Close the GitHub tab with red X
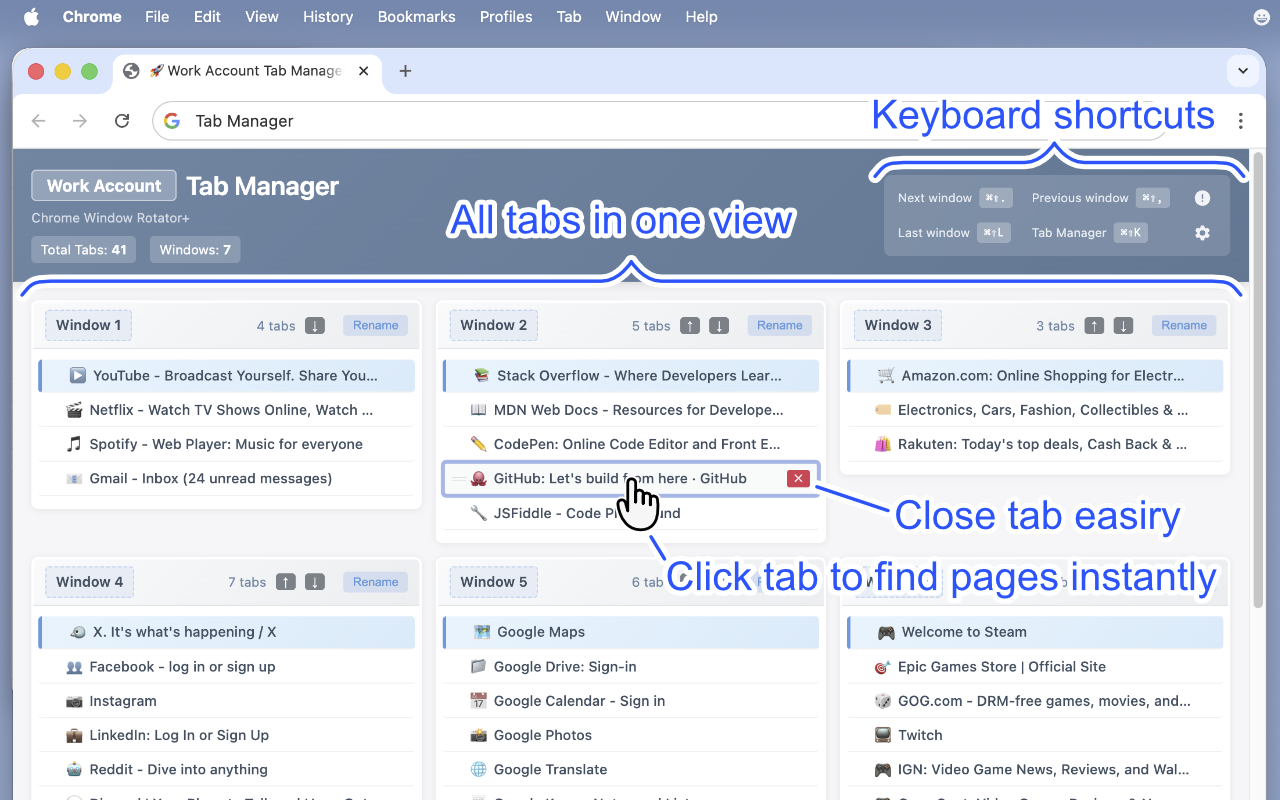Viewport: 1280px width, 800px height. coord(798,479)
